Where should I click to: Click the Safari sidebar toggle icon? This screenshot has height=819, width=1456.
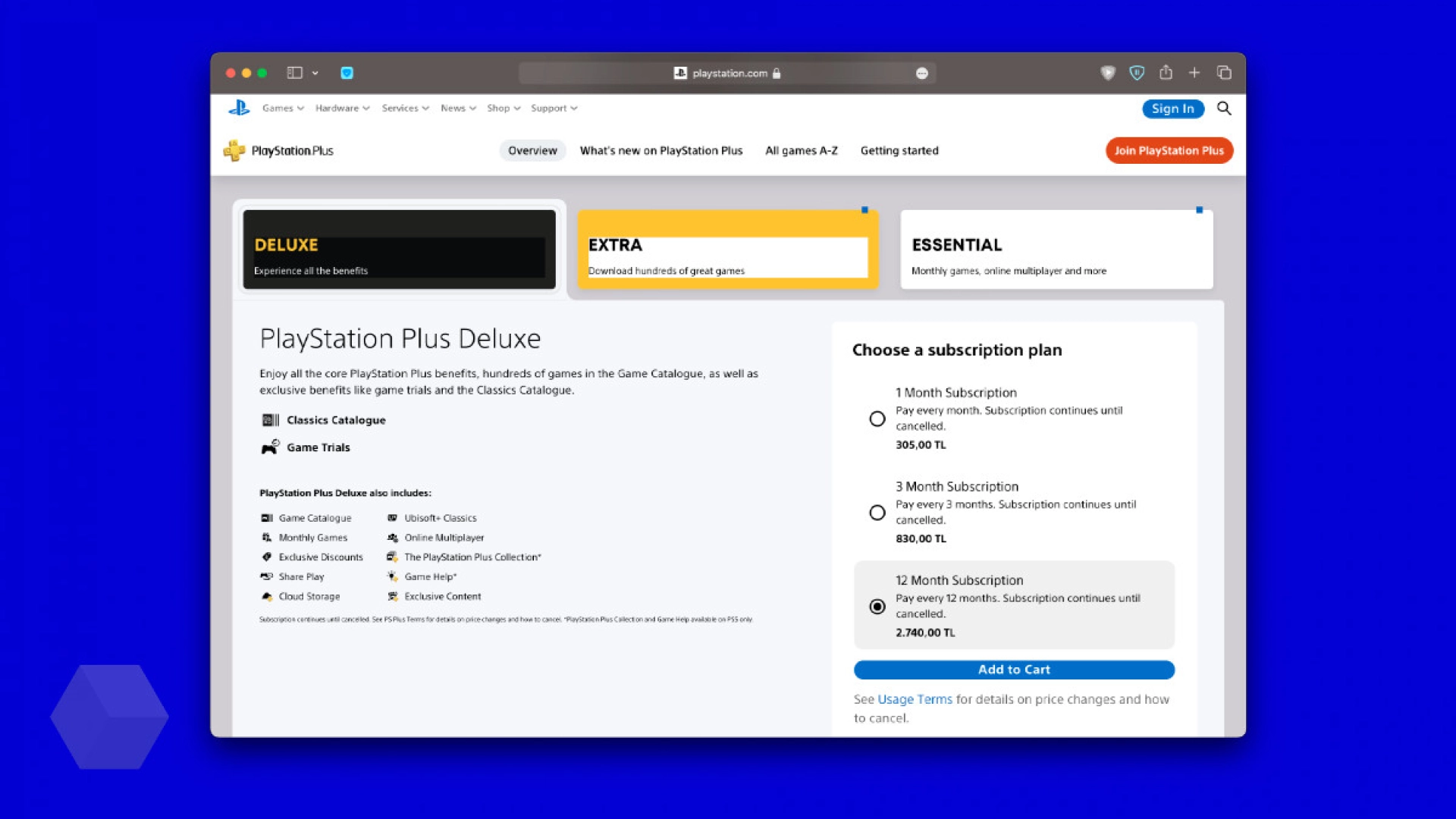tap(295, 73)
